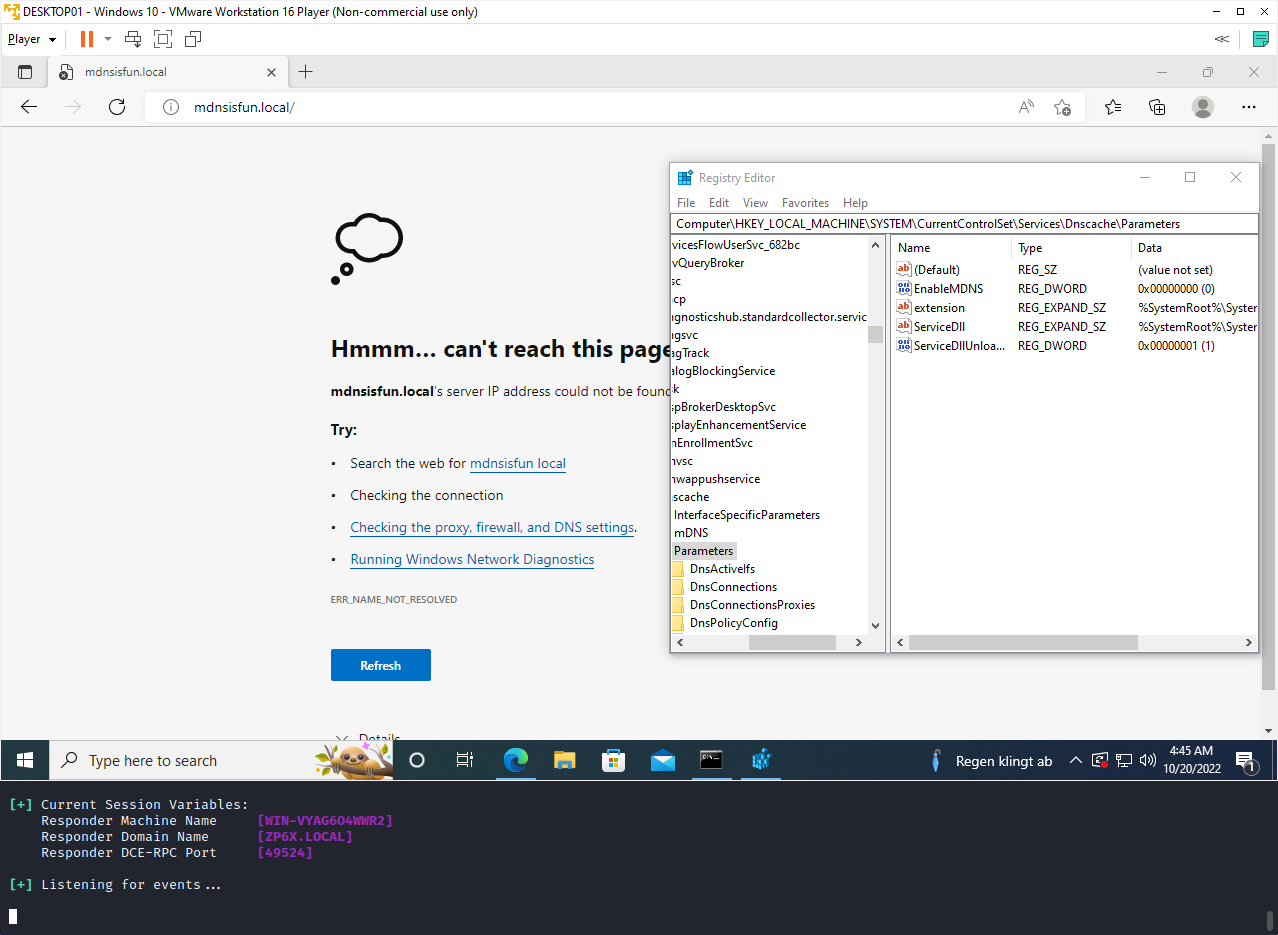Follow the 'mdnsisfun local' web search link

(518, 463)
